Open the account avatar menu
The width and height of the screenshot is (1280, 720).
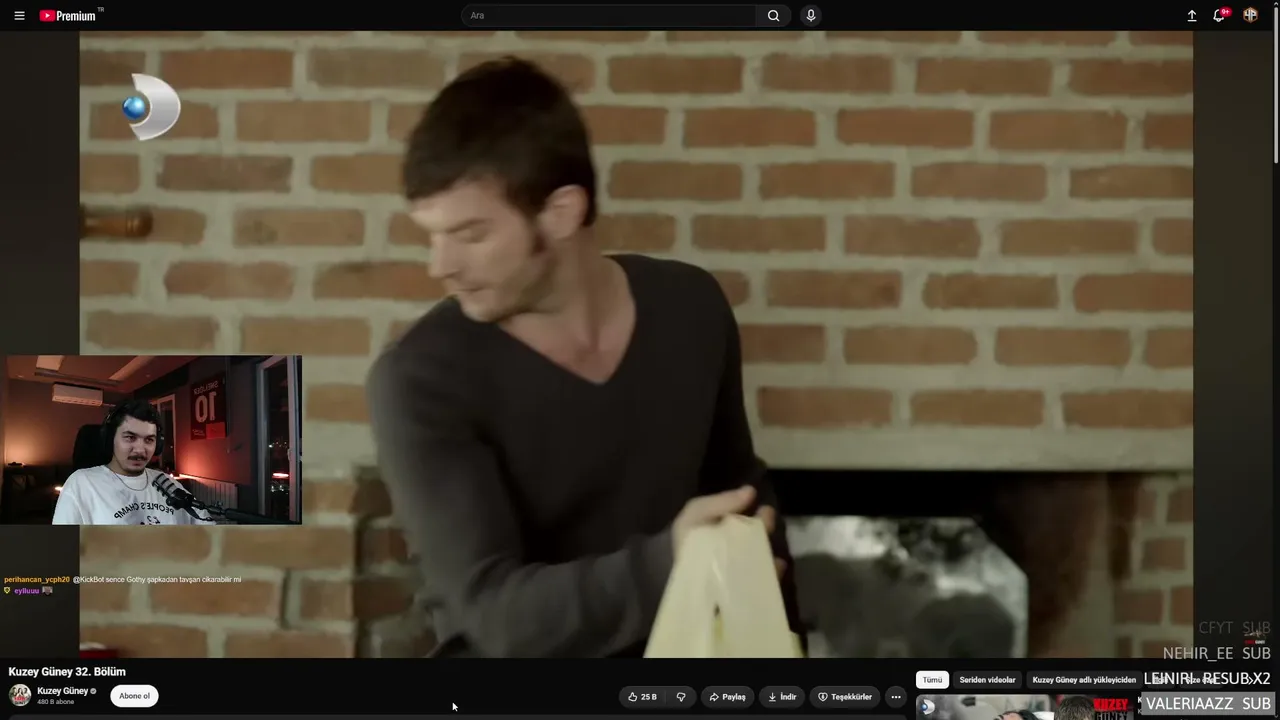pyautogui.click(x=1250, y=15)
